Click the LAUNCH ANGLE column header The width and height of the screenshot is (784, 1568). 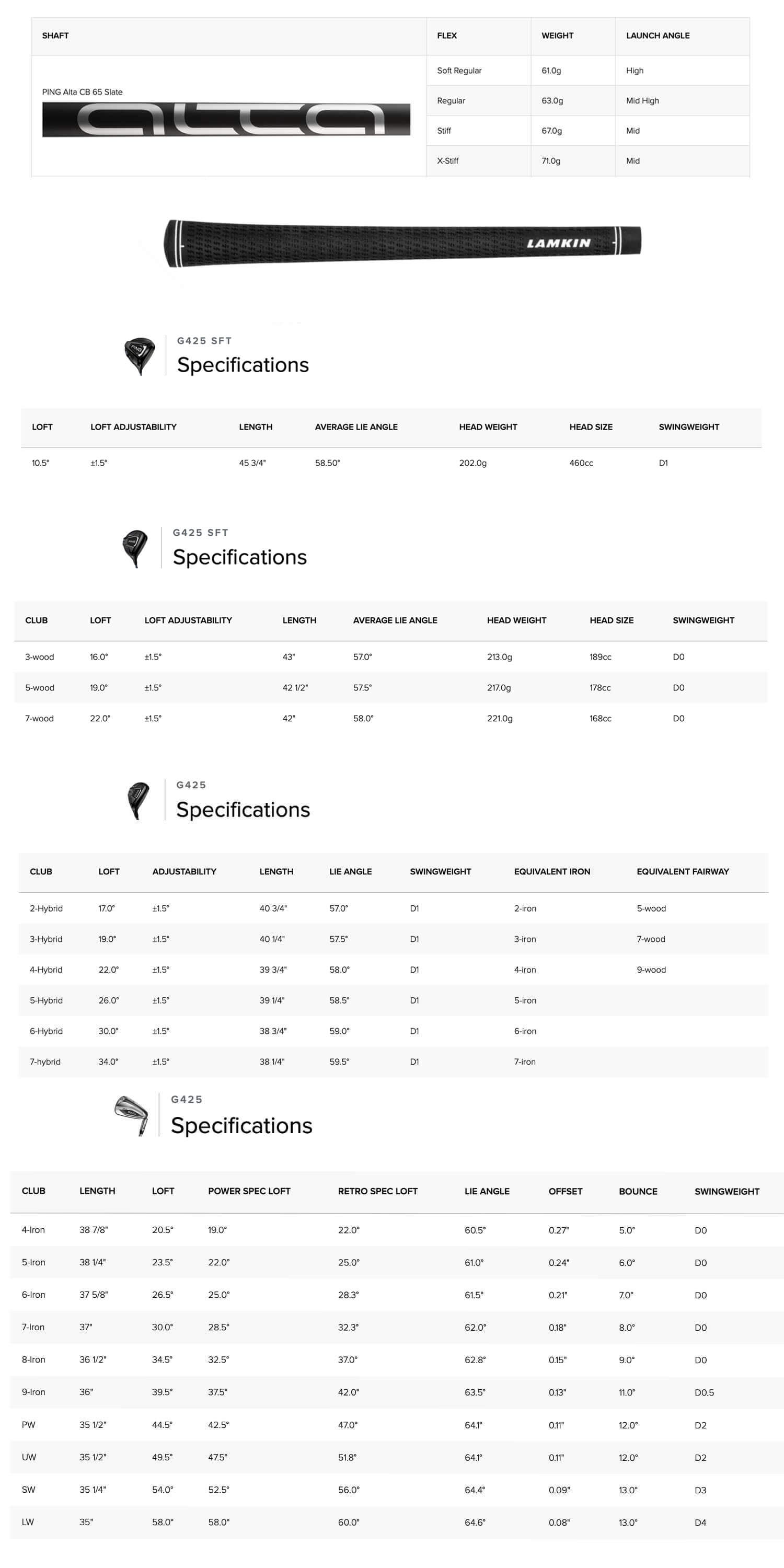click(x=658, y=36)
